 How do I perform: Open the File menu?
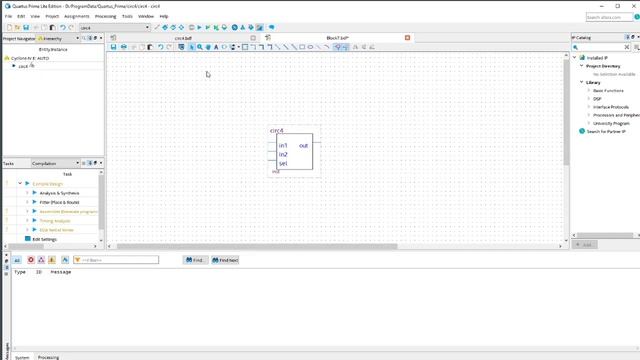click(8, 16)
